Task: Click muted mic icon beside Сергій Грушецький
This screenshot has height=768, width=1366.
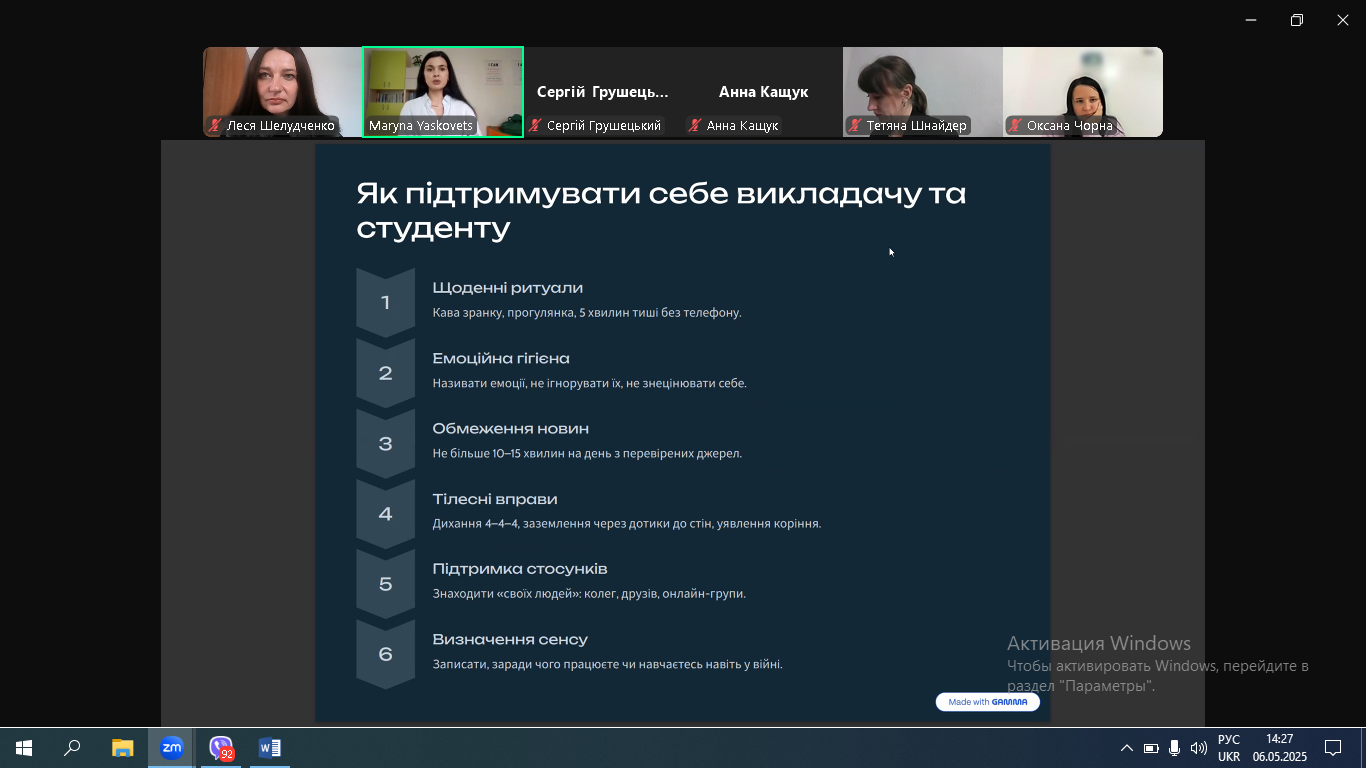Action: click(x=536, y=126)
